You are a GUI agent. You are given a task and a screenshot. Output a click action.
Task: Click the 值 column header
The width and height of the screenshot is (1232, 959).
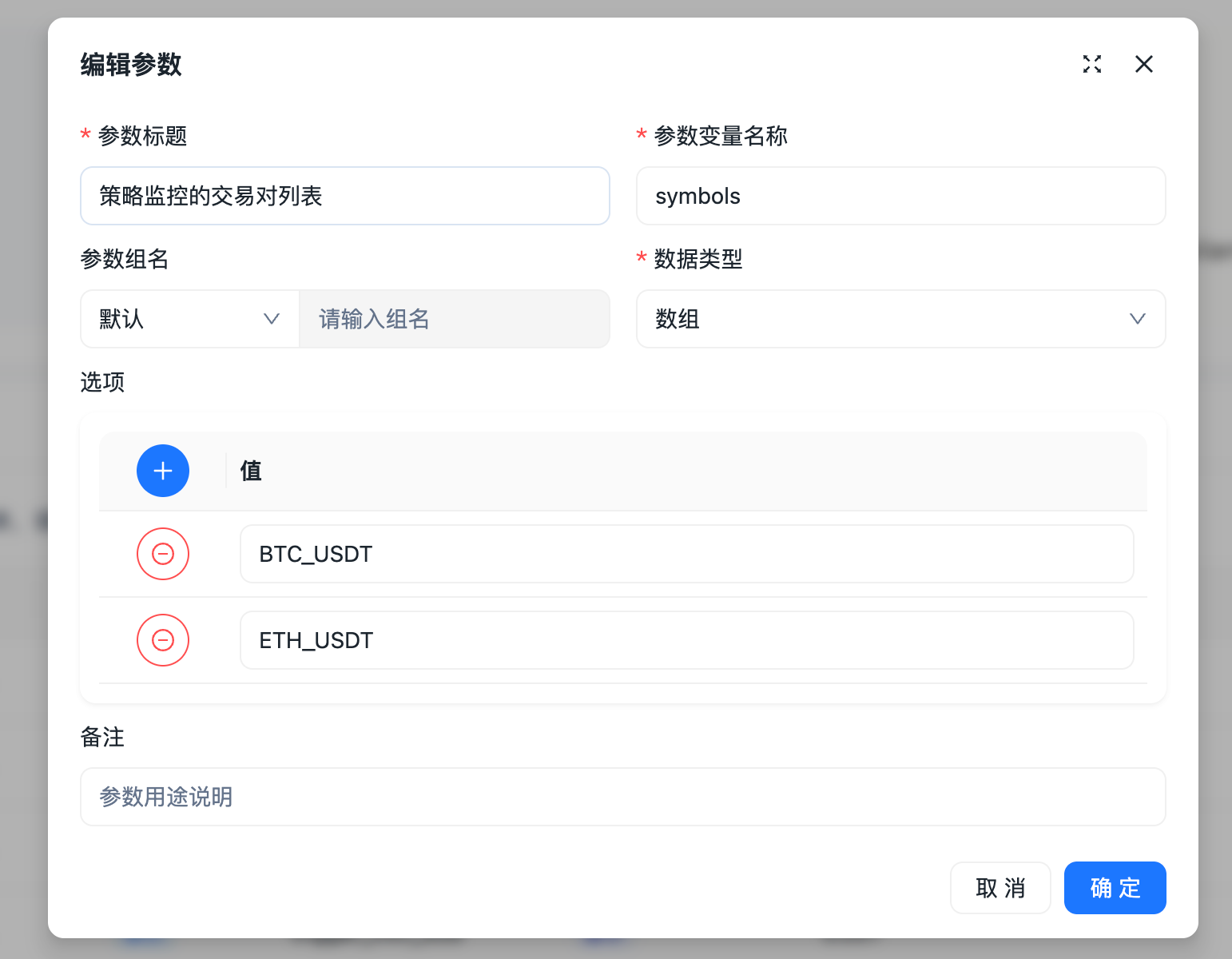click(250, 471)
